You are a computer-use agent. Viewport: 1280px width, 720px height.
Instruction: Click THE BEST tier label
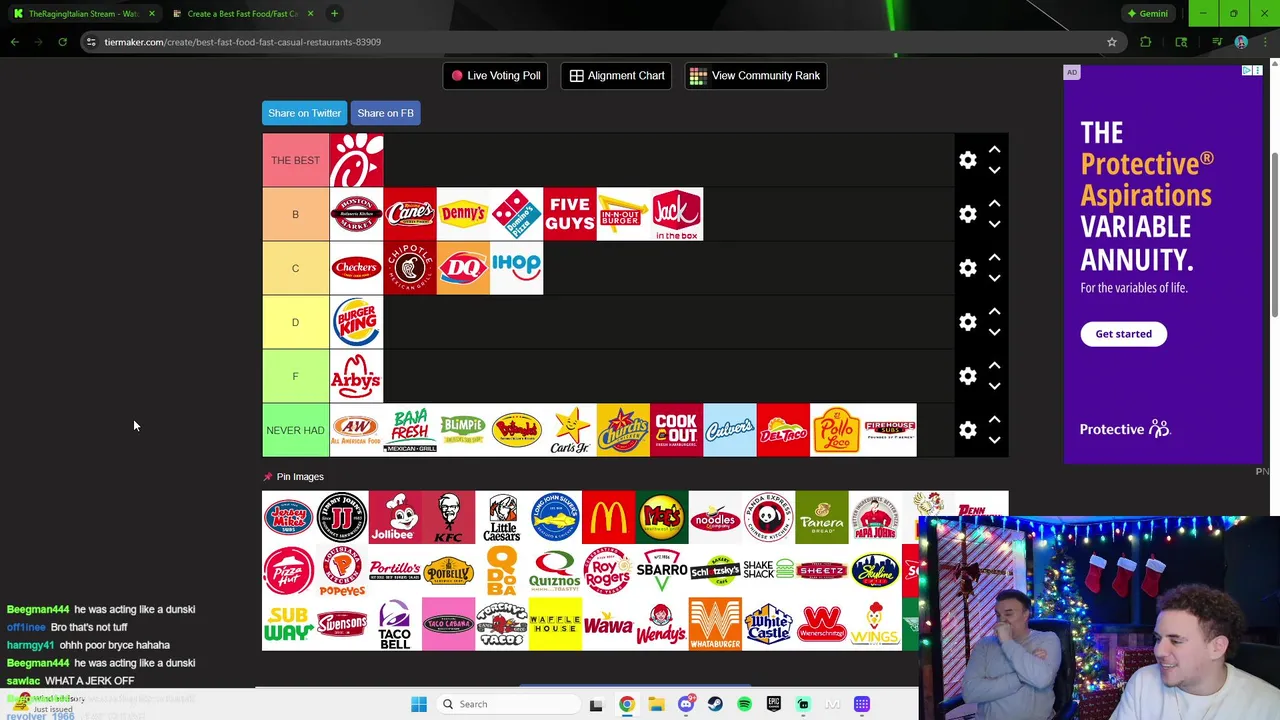pos(295,160)
